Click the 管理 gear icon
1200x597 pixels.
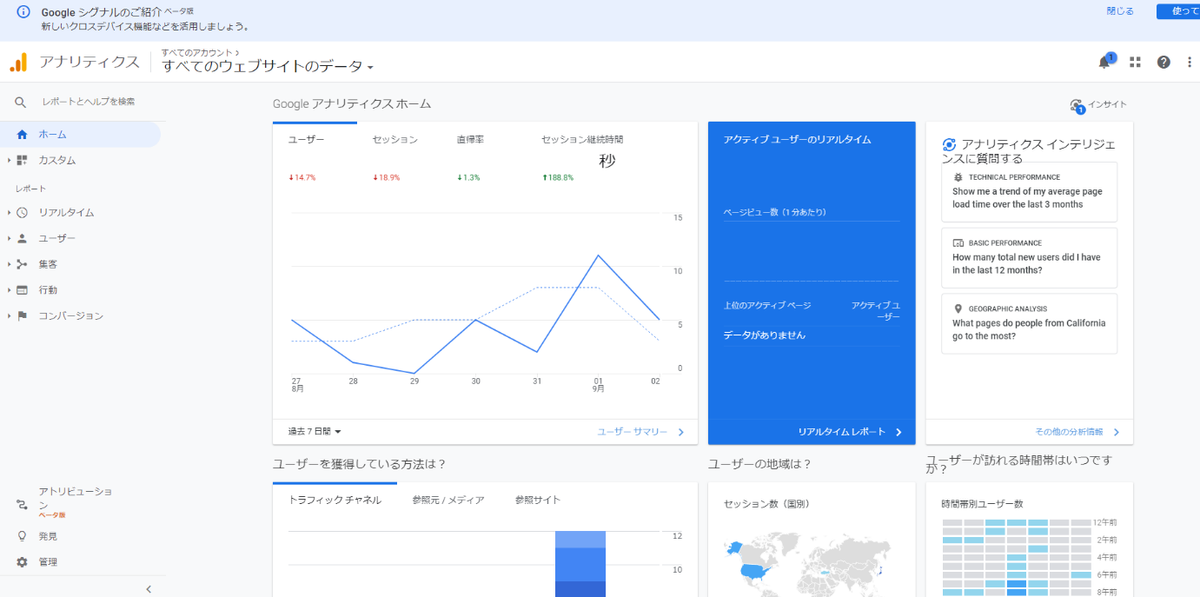tap(22, 562)
